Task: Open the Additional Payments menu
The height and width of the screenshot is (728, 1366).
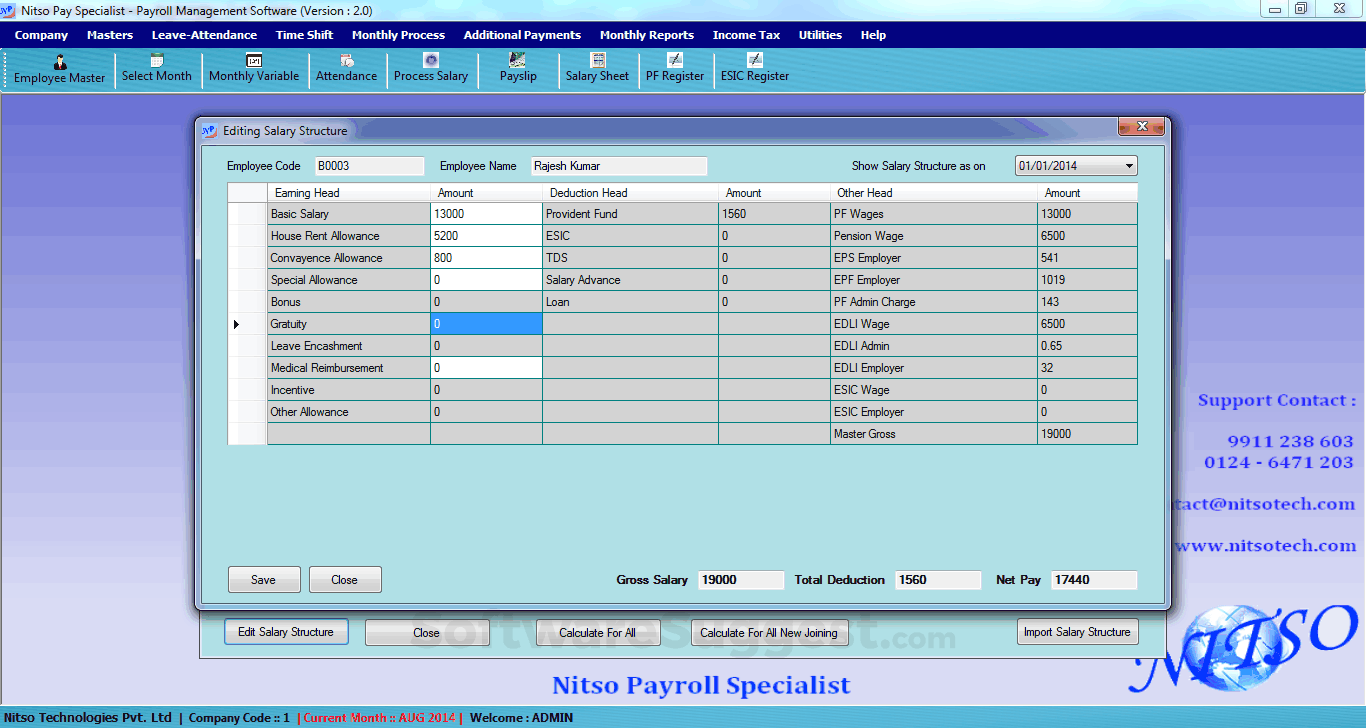Action: point(522,35)
